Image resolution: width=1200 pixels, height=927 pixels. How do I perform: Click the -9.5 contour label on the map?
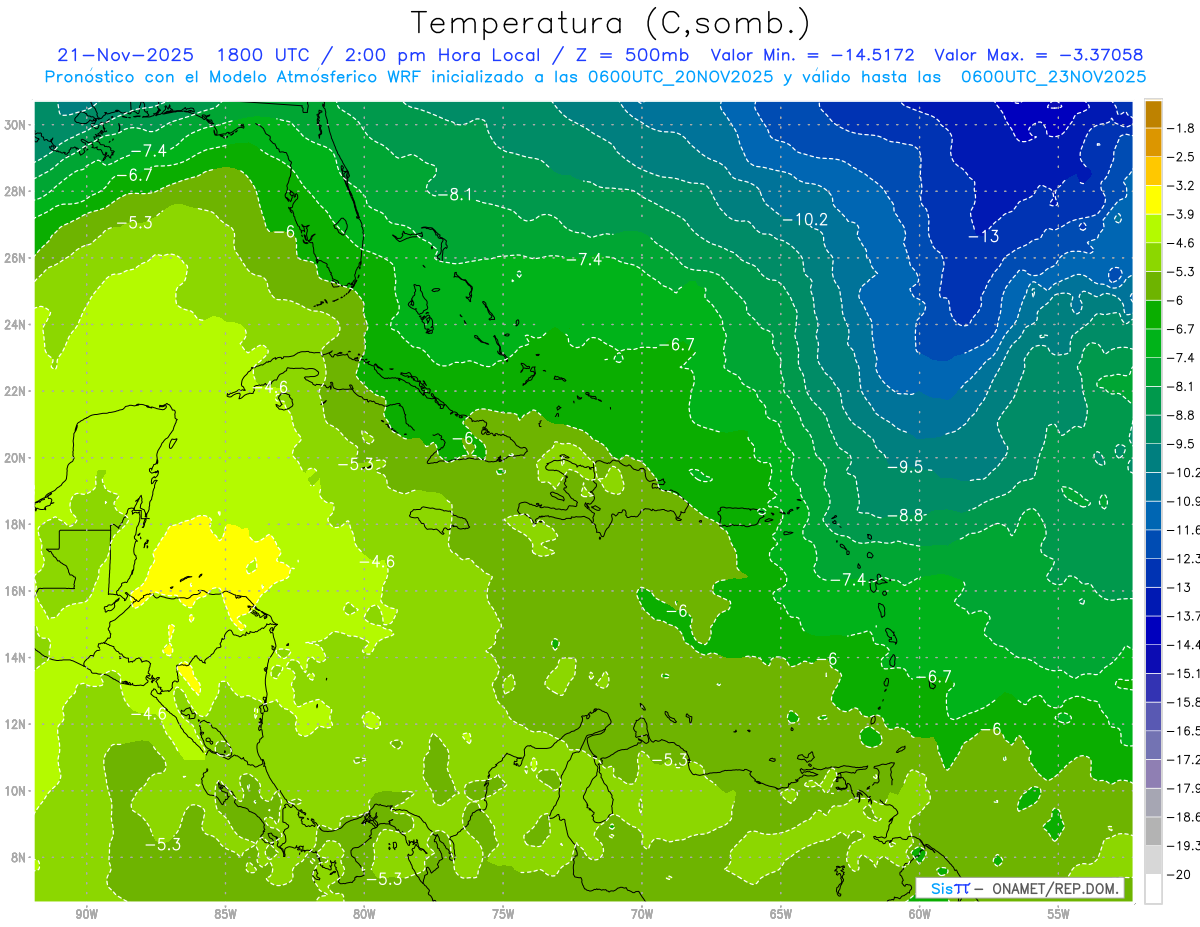905,467
